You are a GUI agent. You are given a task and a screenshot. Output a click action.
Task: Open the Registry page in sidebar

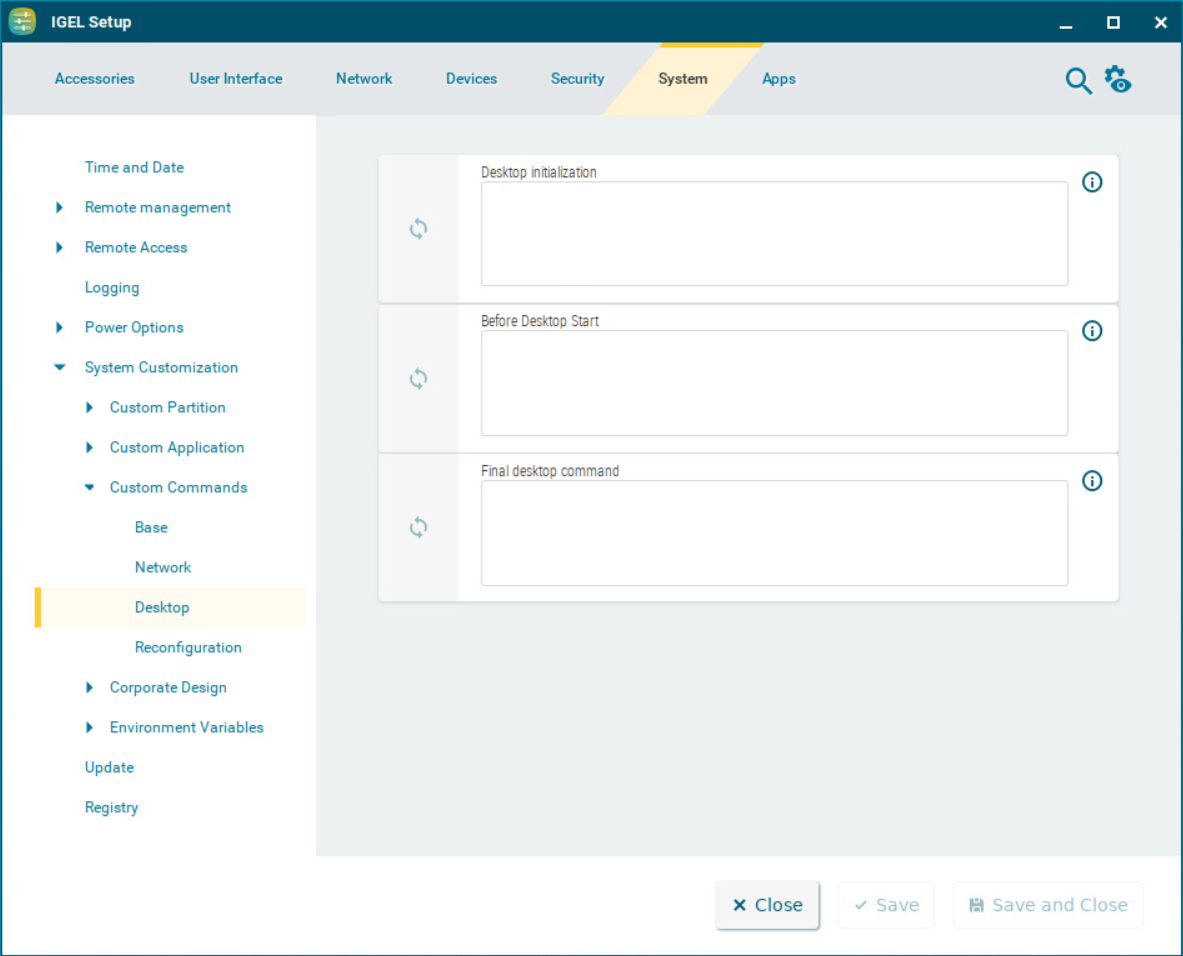pos(111,808)
